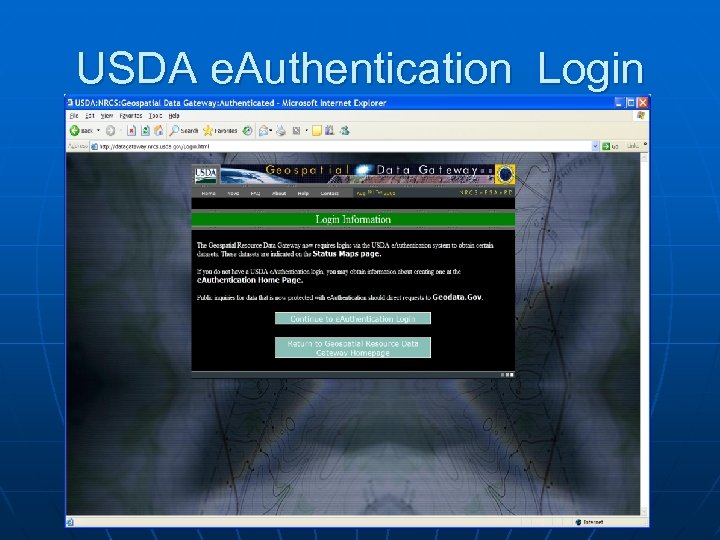Viewport: 720px width, 540px height.
Task: Click the yellow note toolbar icon
Action: click(317, 131)
